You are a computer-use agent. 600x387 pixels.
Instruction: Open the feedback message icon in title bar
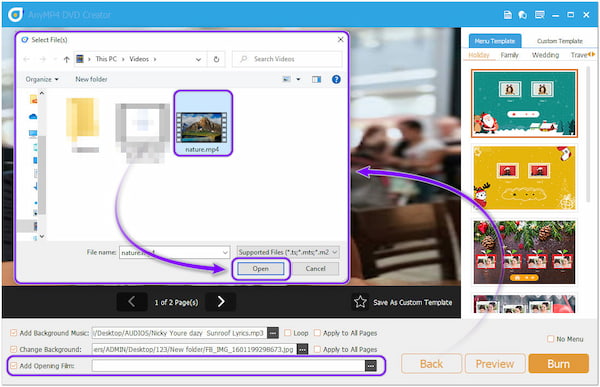540,15
